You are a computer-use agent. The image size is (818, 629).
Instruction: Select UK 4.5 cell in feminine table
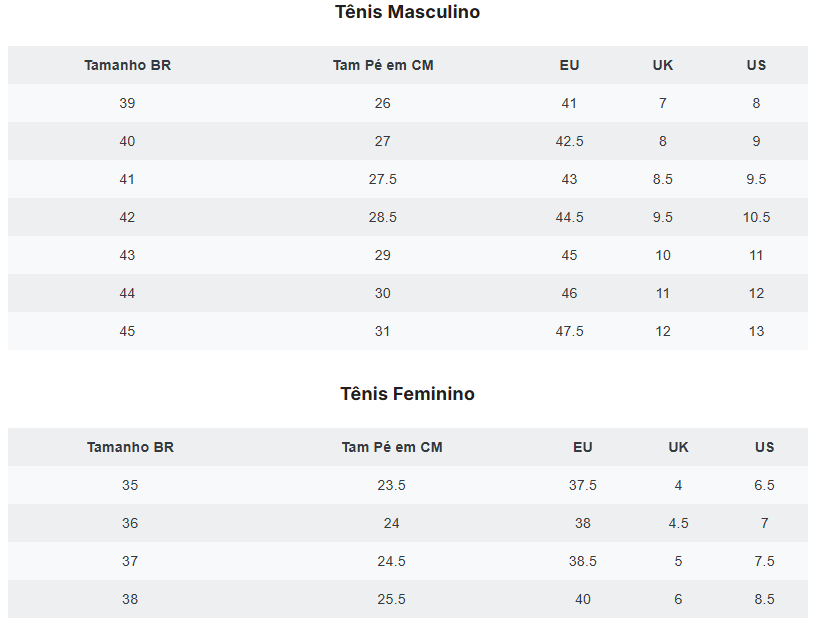tap(678, 523)
